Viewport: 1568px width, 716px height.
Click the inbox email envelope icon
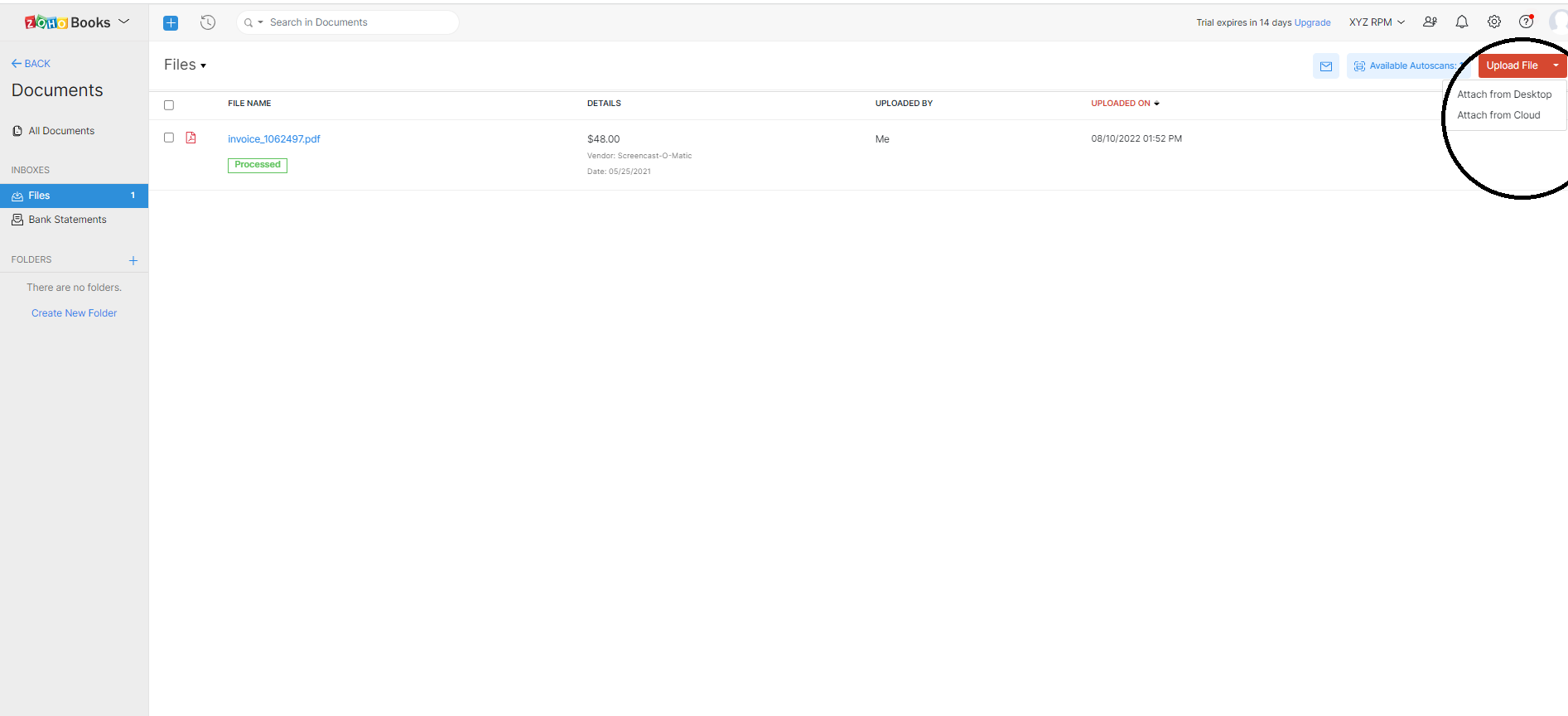1326,66
